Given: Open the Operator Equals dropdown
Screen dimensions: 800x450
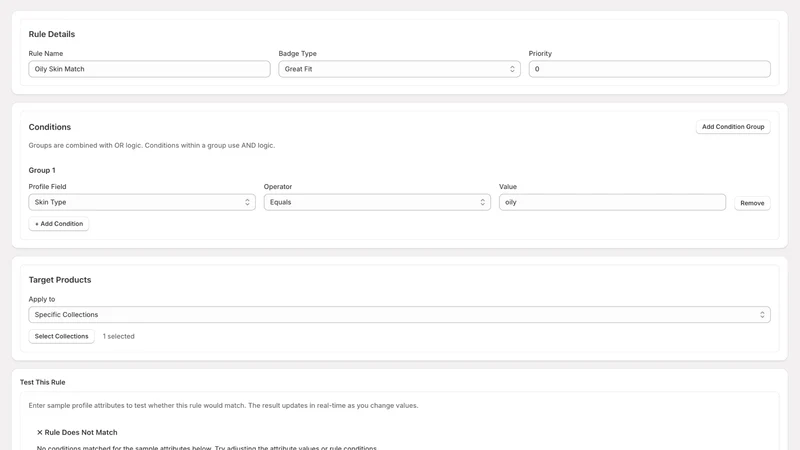Looking at the screenshot, I should (x=377, y=202).
